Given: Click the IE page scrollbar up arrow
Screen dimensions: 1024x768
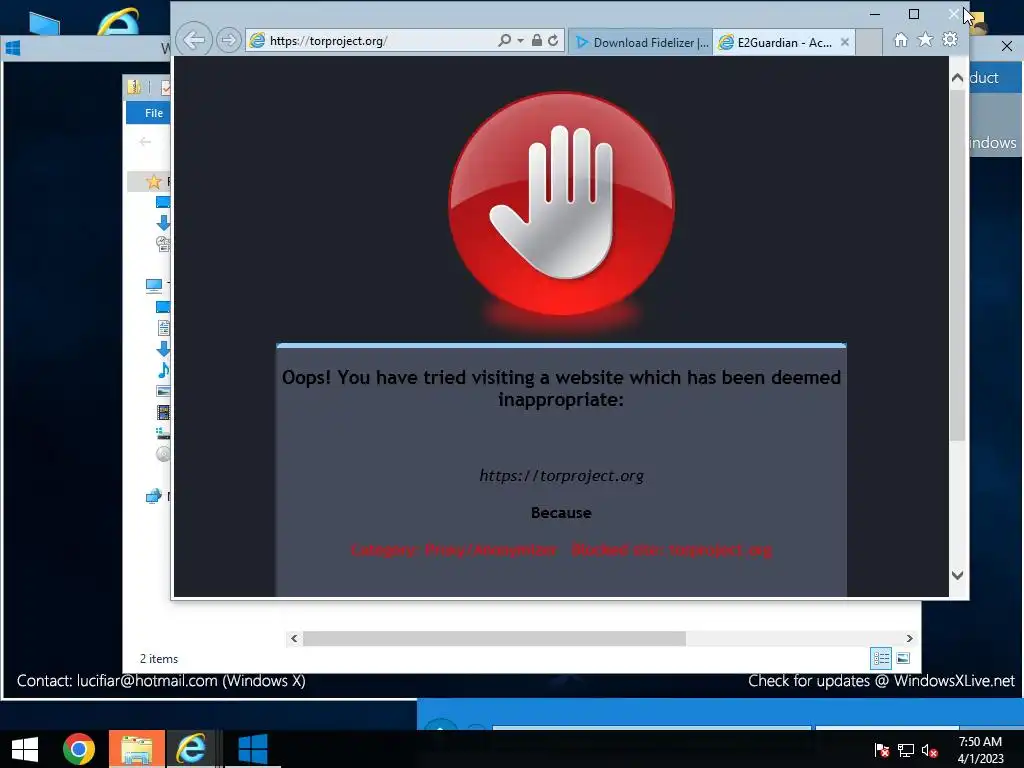Looking at the screenshot, I should [957, 78].
